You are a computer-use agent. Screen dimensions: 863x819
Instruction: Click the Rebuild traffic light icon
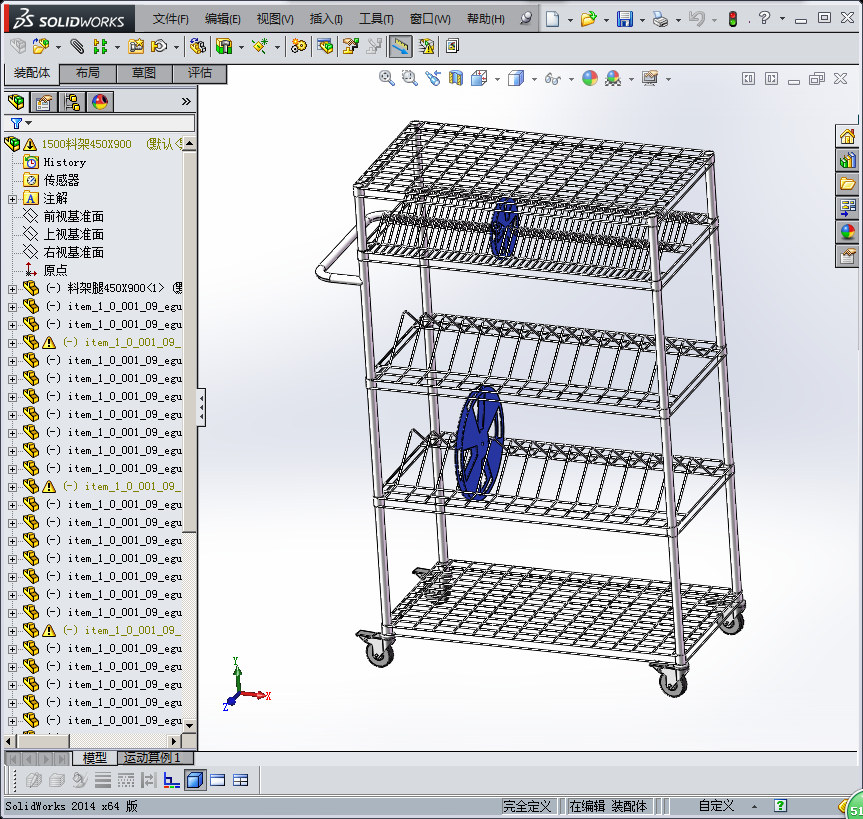click(733, 19)
